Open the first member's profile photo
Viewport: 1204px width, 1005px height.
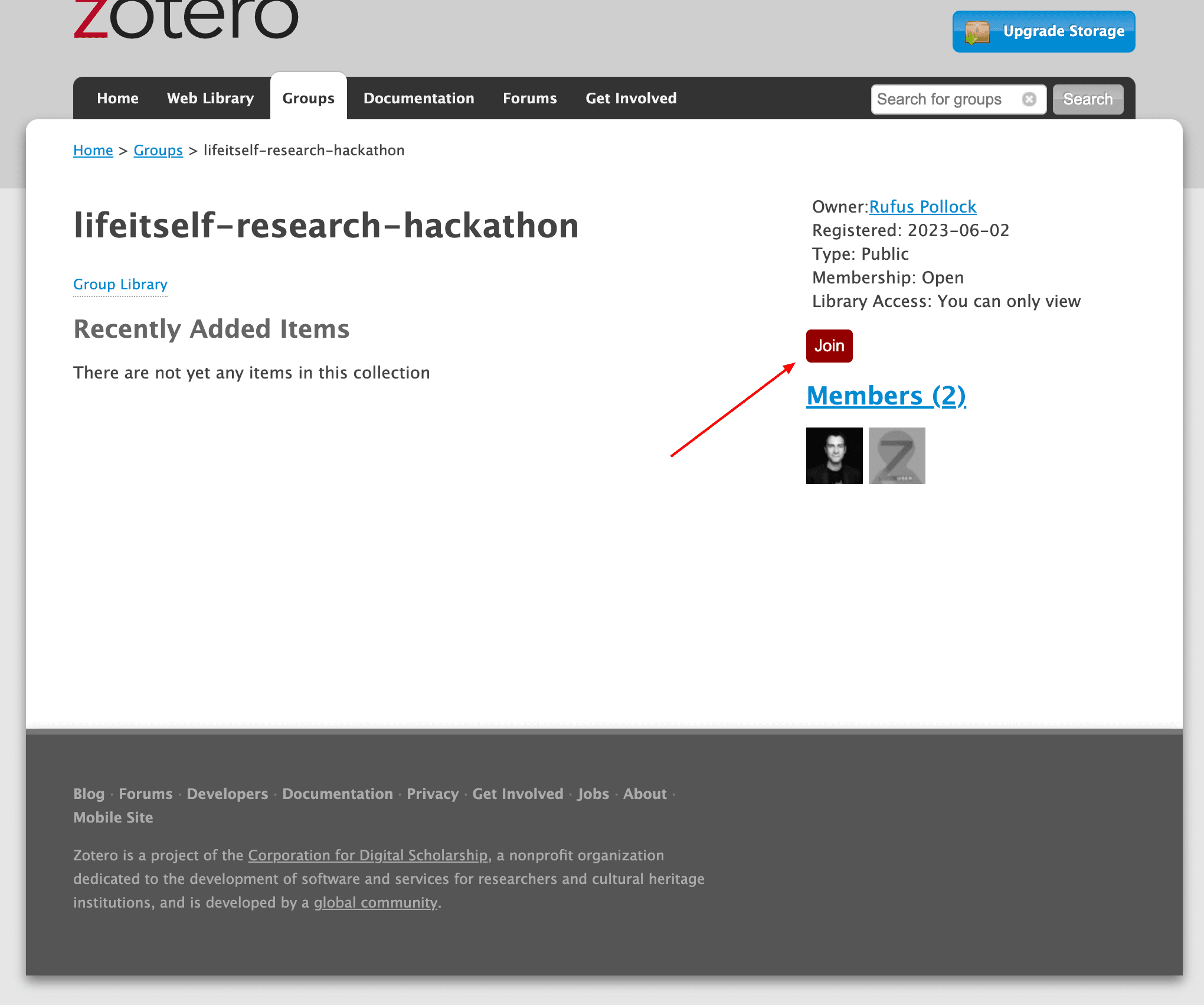pos(834,456)
